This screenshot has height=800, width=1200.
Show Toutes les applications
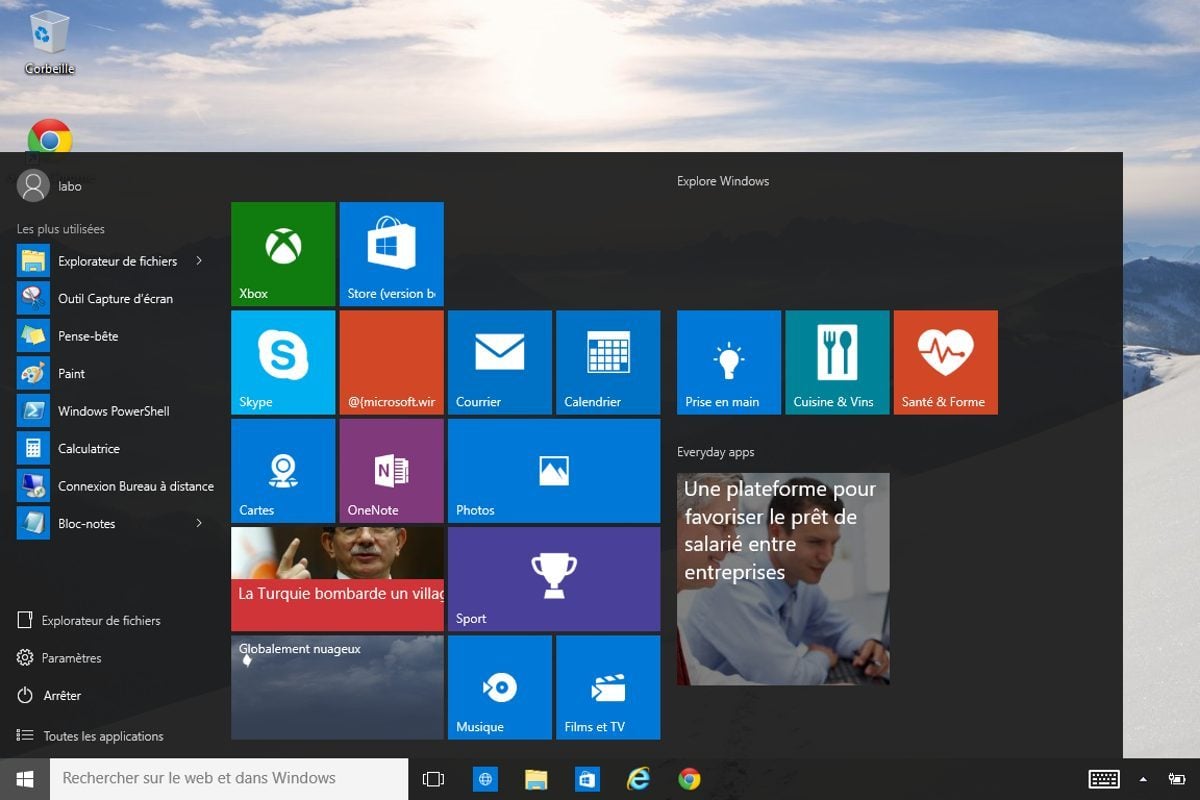(91, 736)
